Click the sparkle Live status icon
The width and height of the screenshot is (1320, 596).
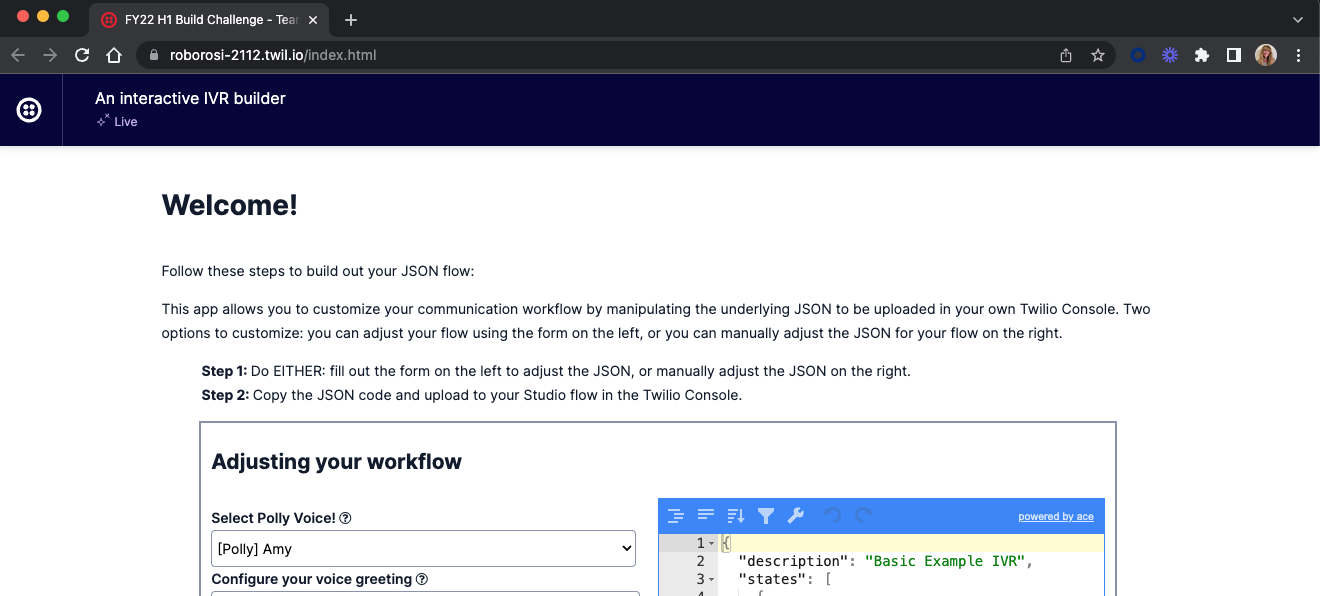102,121
